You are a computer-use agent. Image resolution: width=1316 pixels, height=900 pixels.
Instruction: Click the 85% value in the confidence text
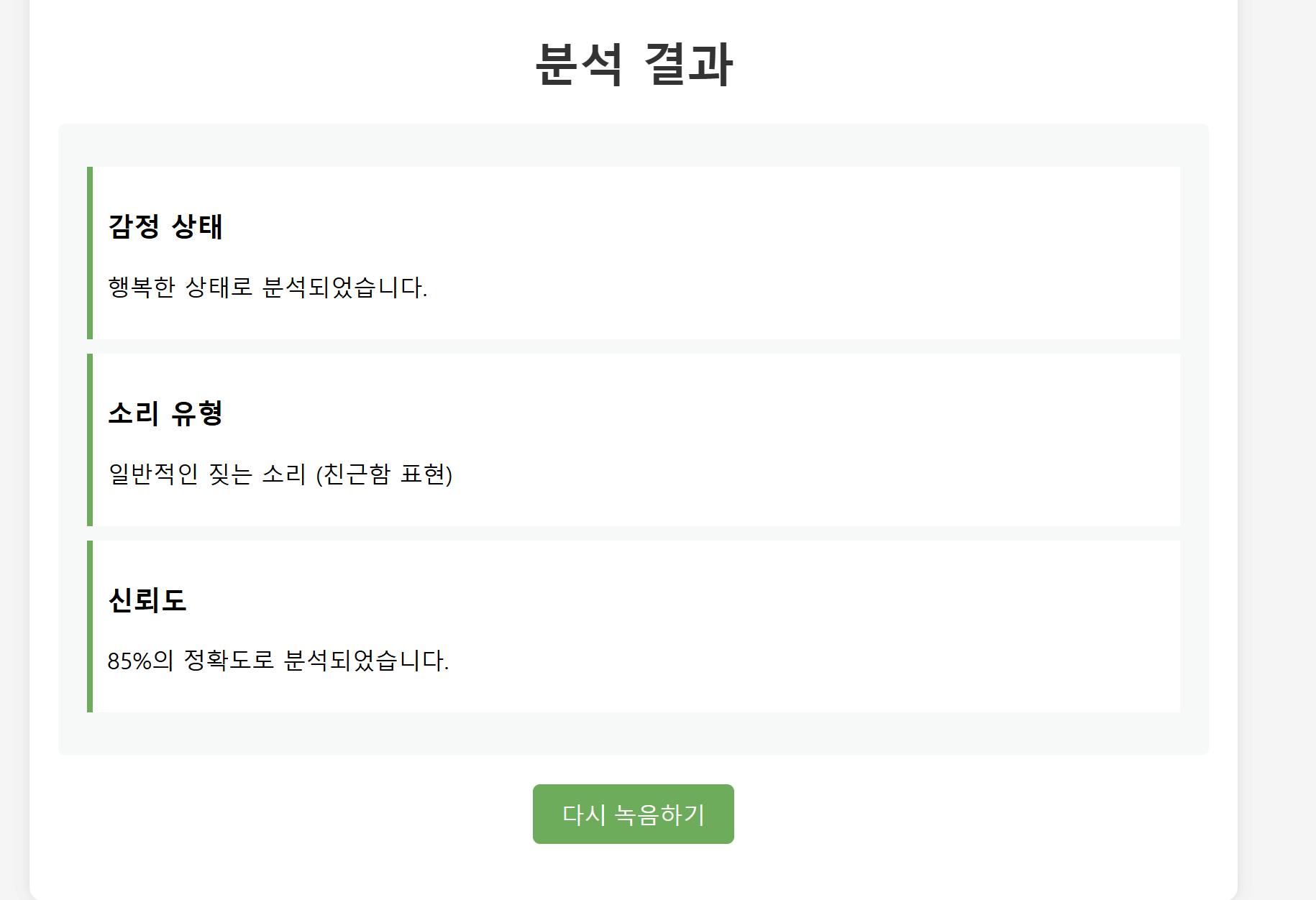[129, 661]
